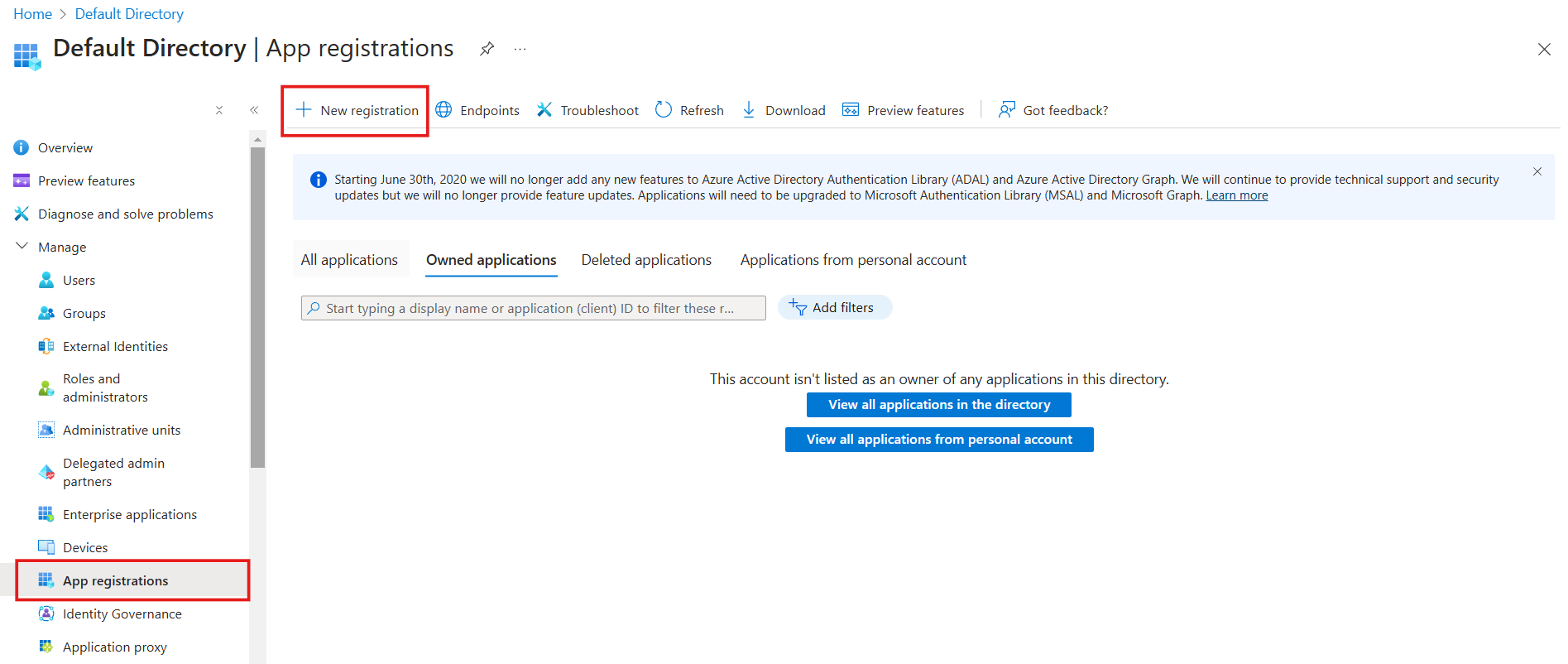Select Applications from personal account tab
1568x664 pixels.
coord(853,260)
